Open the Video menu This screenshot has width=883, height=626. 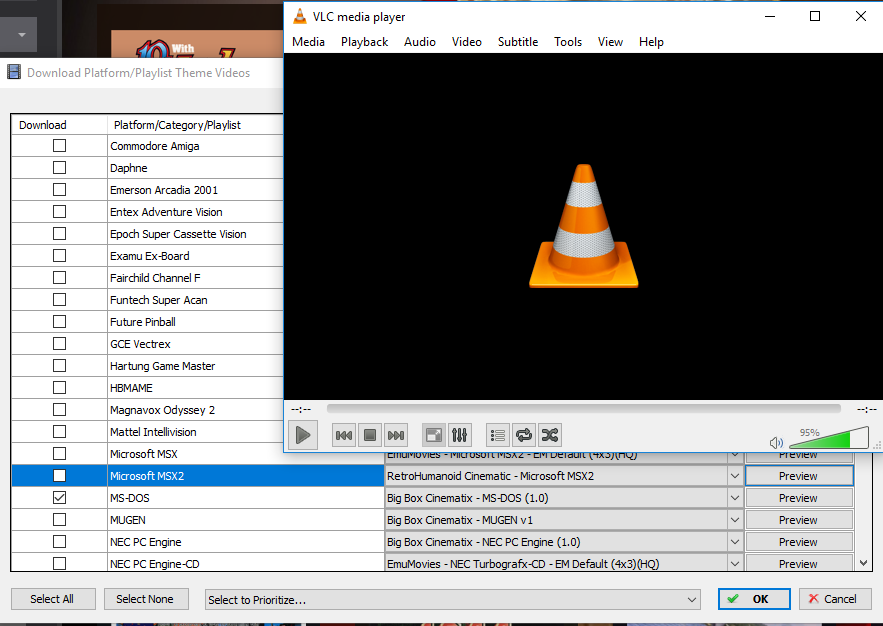point(466,42)
